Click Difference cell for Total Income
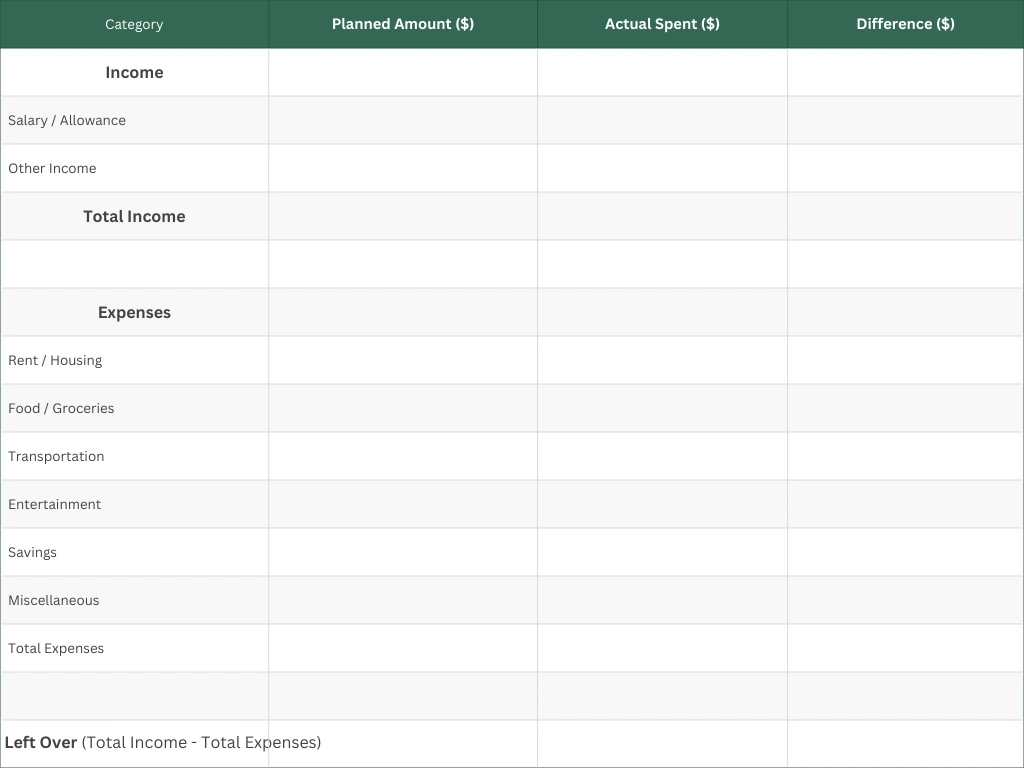The image size is (1024, 768). 905,216
